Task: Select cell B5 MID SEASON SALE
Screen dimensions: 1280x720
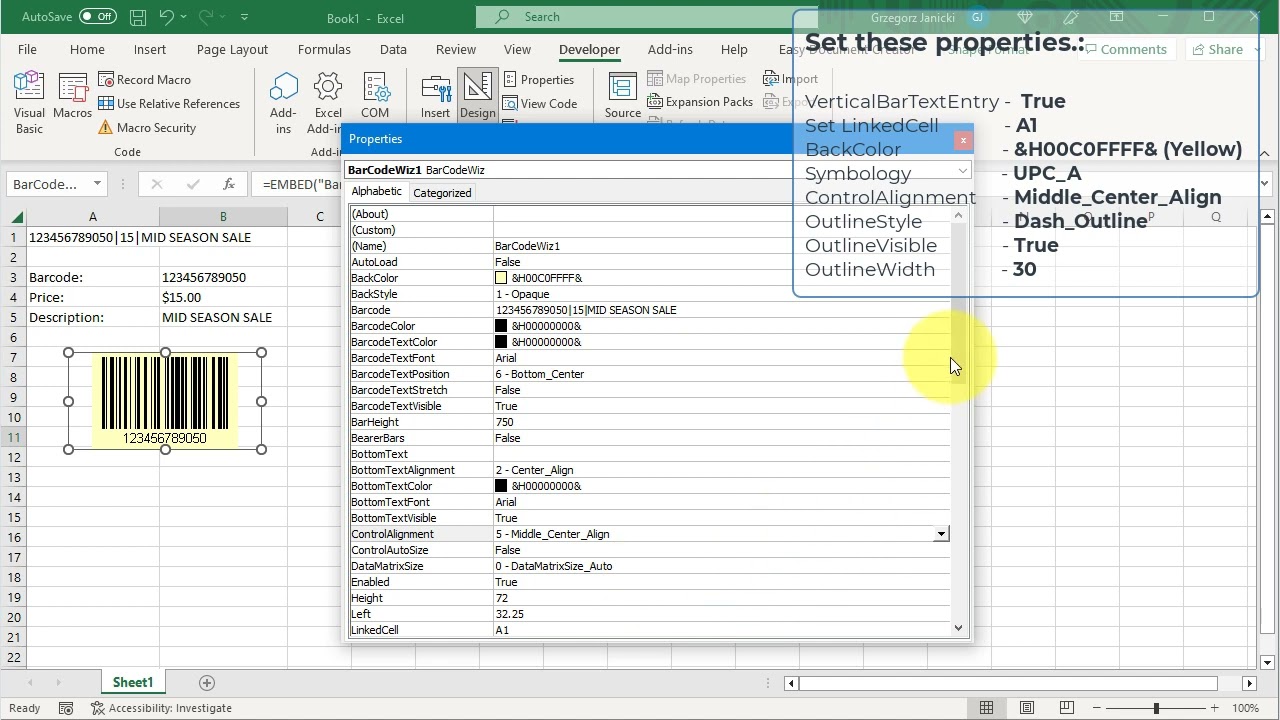Action: [x=223, y=317]
